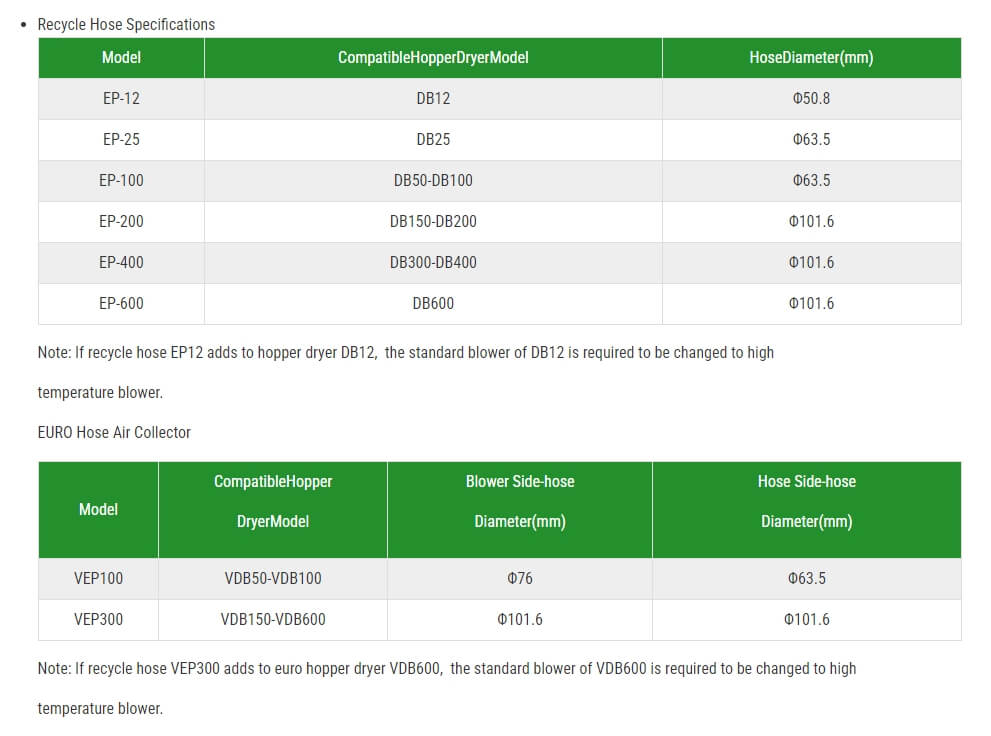Click the 'EP-200' model cell
991x736 pixels.
coord(121,222)
